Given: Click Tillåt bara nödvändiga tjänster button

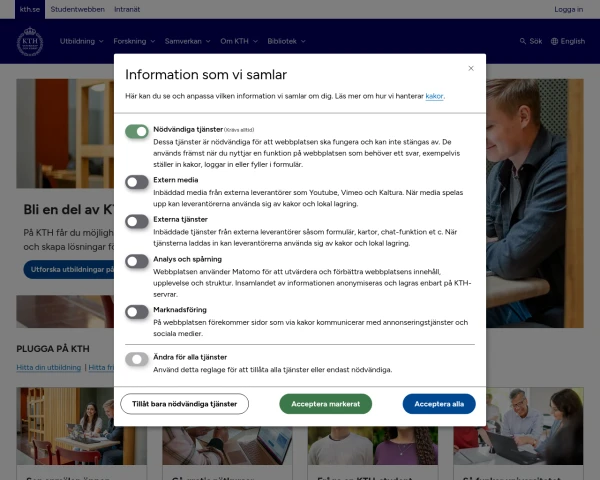Looking at the screenshot, I should pyautogui.click(x=184, y=404).
